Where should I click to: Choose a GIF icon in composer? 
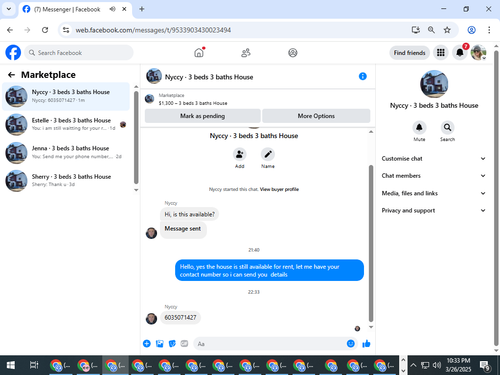[184, 344]
